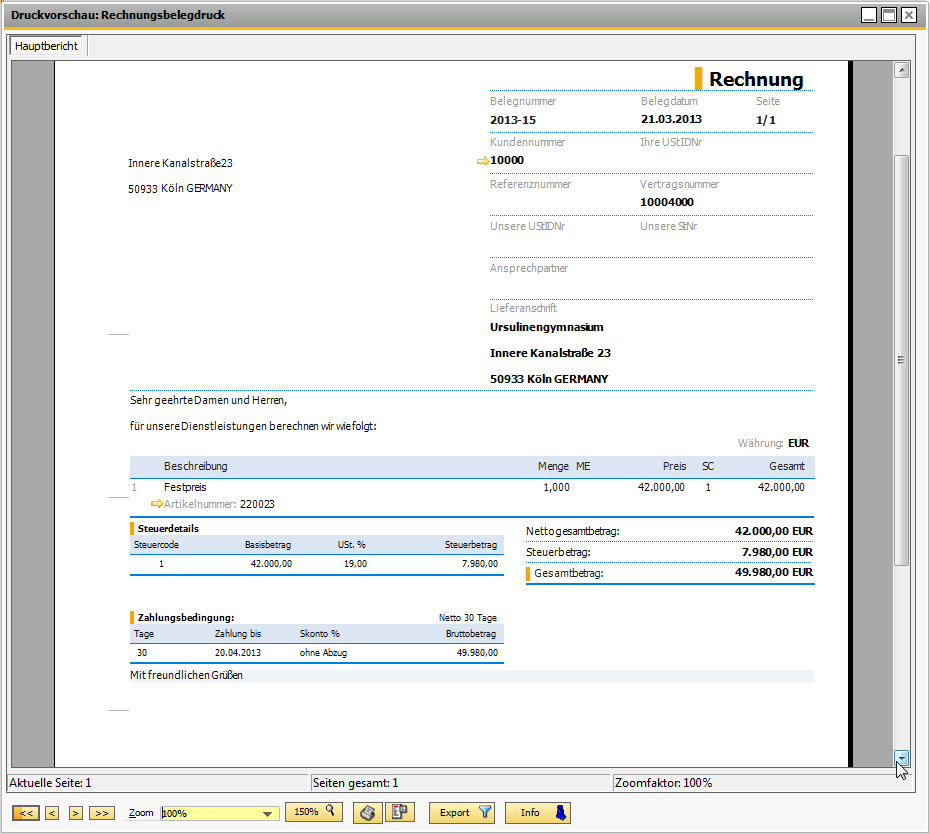Click the 150% magnifier zoom button
Screen dimensions: 930x834
pos(314,812)
